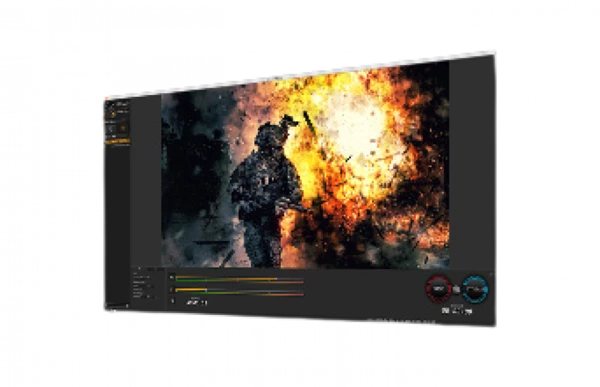
Task: Click the microphone icon beside the lower volume bar
Action: pos(171,290)
